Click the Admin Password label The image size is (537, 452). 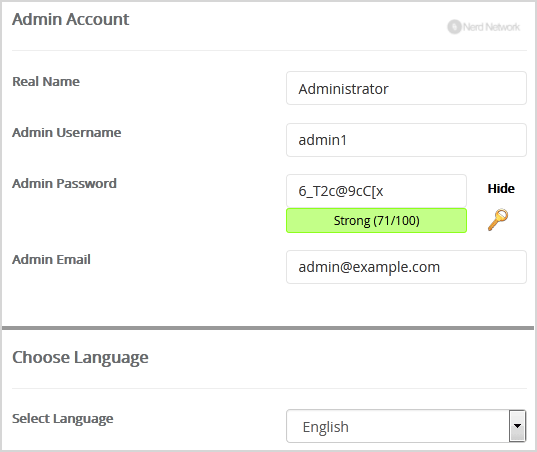64,184
